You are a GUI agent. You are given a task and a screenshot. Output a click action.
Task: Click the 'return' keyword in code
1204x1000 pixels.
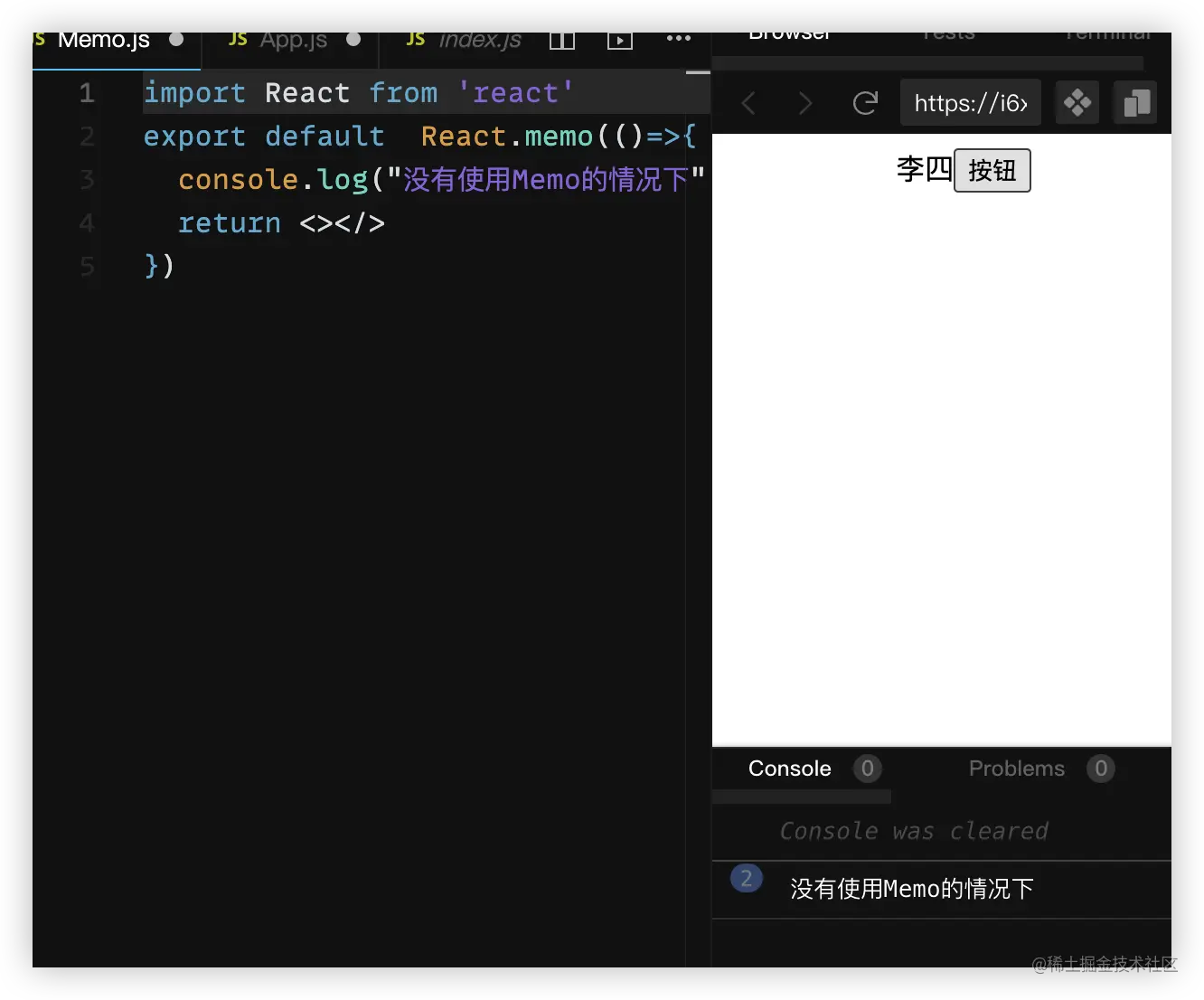click(x=230, y=223)
